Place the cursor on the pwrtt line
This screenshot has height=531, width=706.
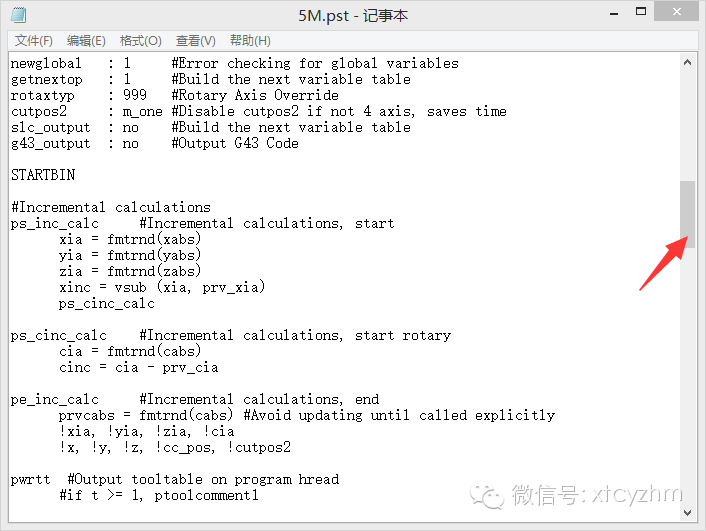[30, 479]
